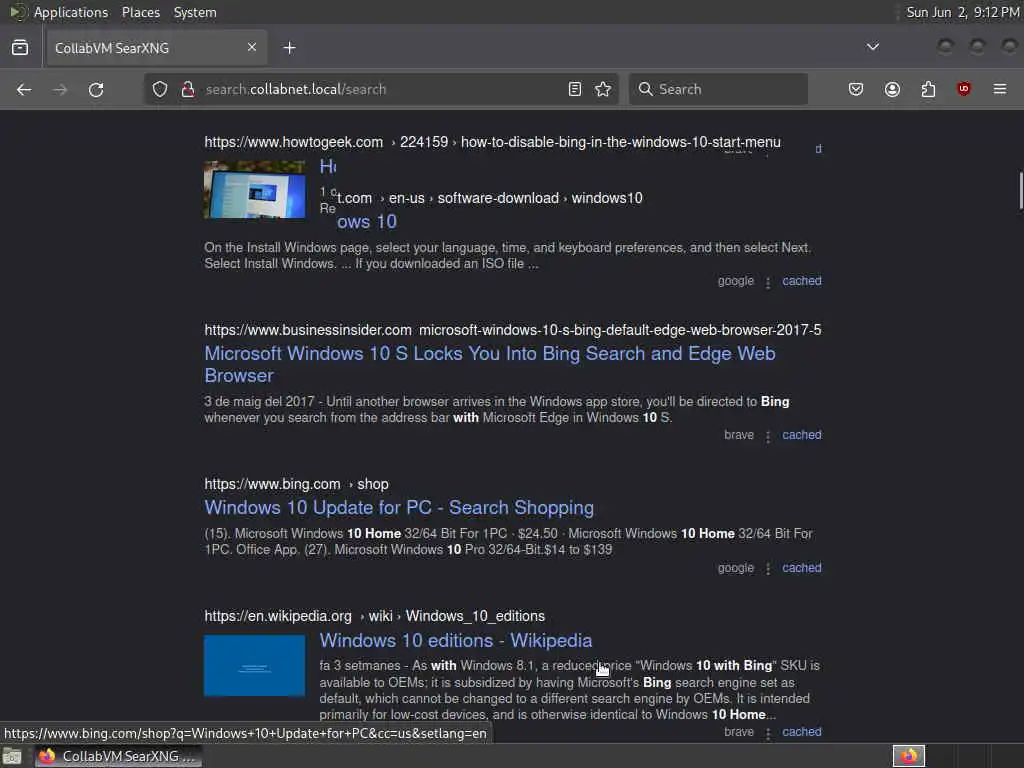Go back with the browser back arrow
Viewport: 1024px width, 768px height.
(24, 89)
